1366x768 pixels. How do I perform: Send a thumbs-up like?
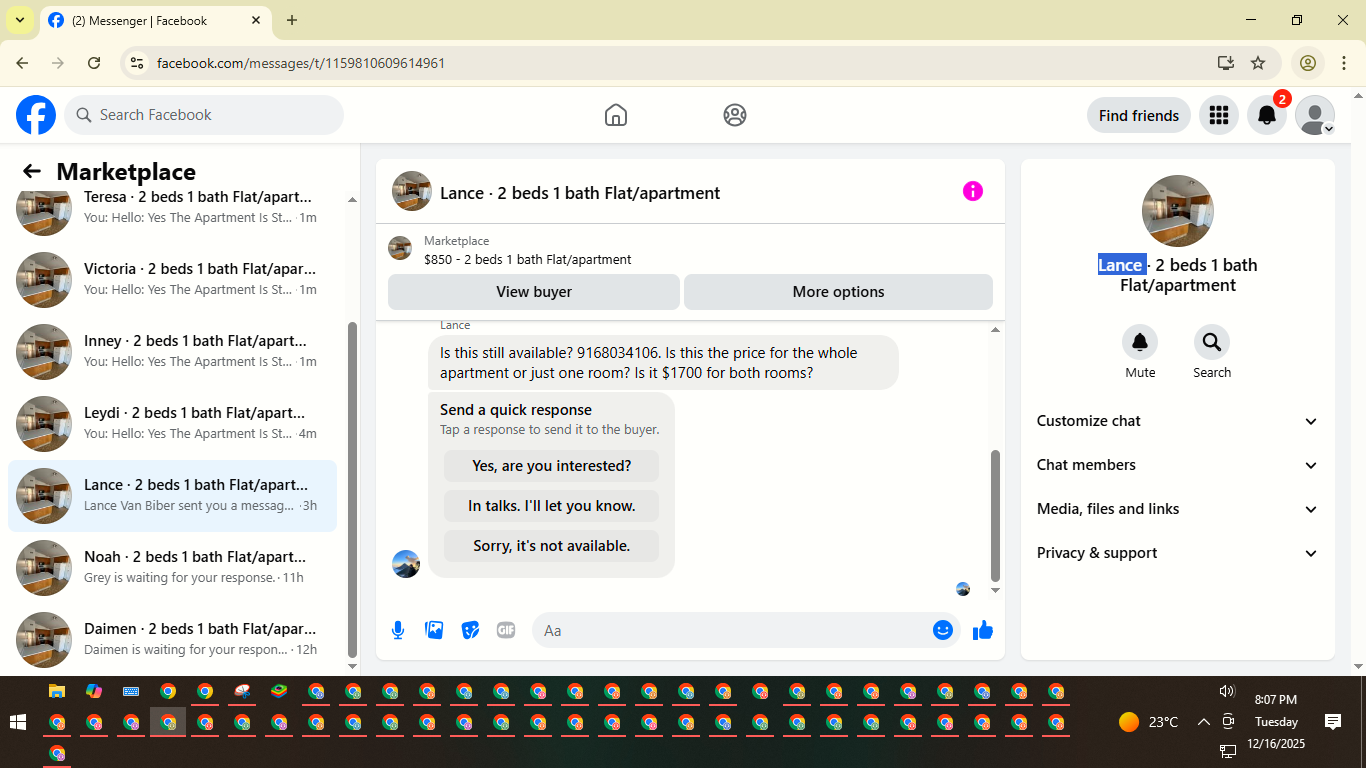(x=983, y=630)
